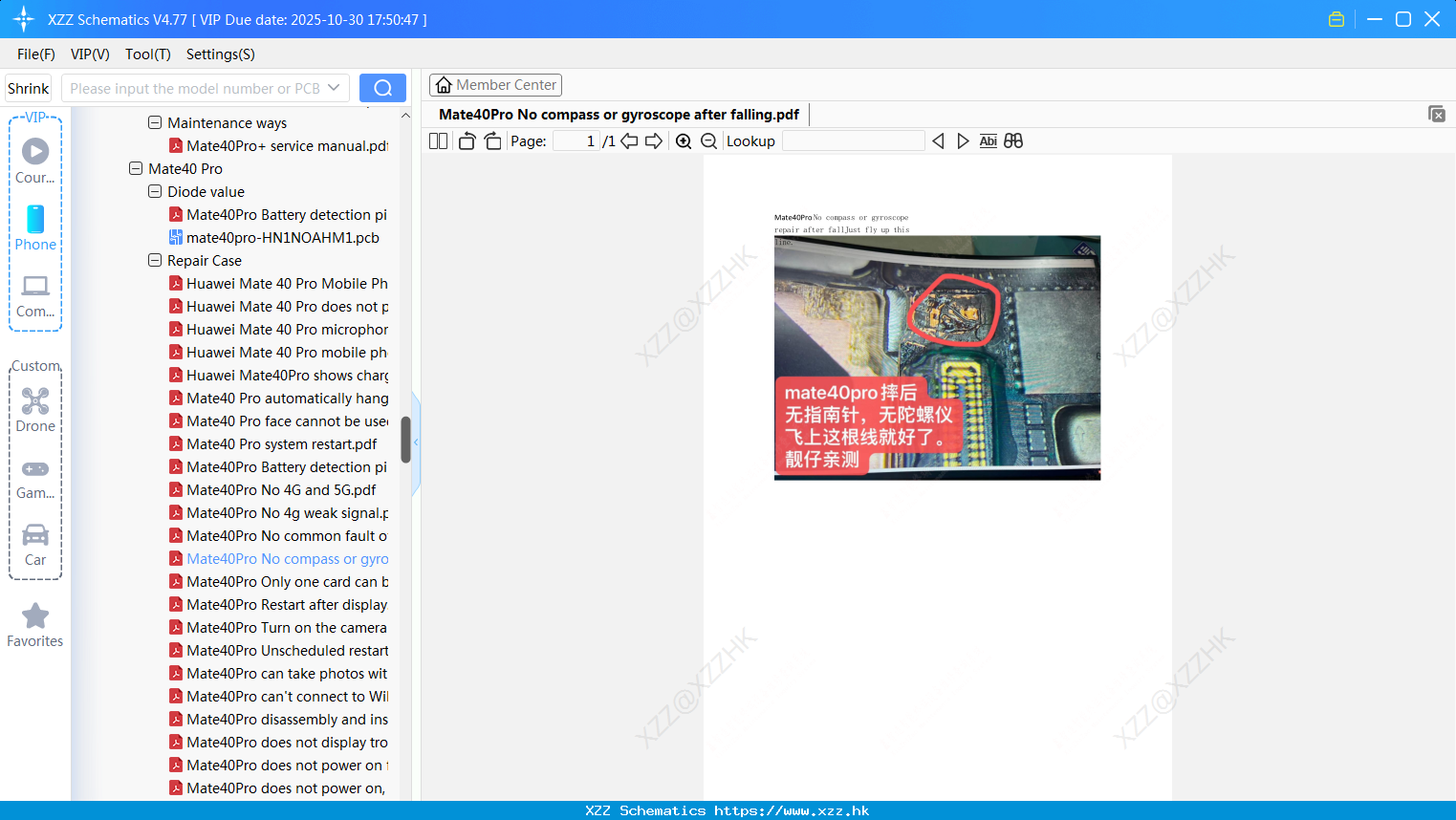Open Mate40 Pro system restart.pdf
The width and height of the screenshot is (1456, 820).
pyautogui.click(x=272, y=443)
